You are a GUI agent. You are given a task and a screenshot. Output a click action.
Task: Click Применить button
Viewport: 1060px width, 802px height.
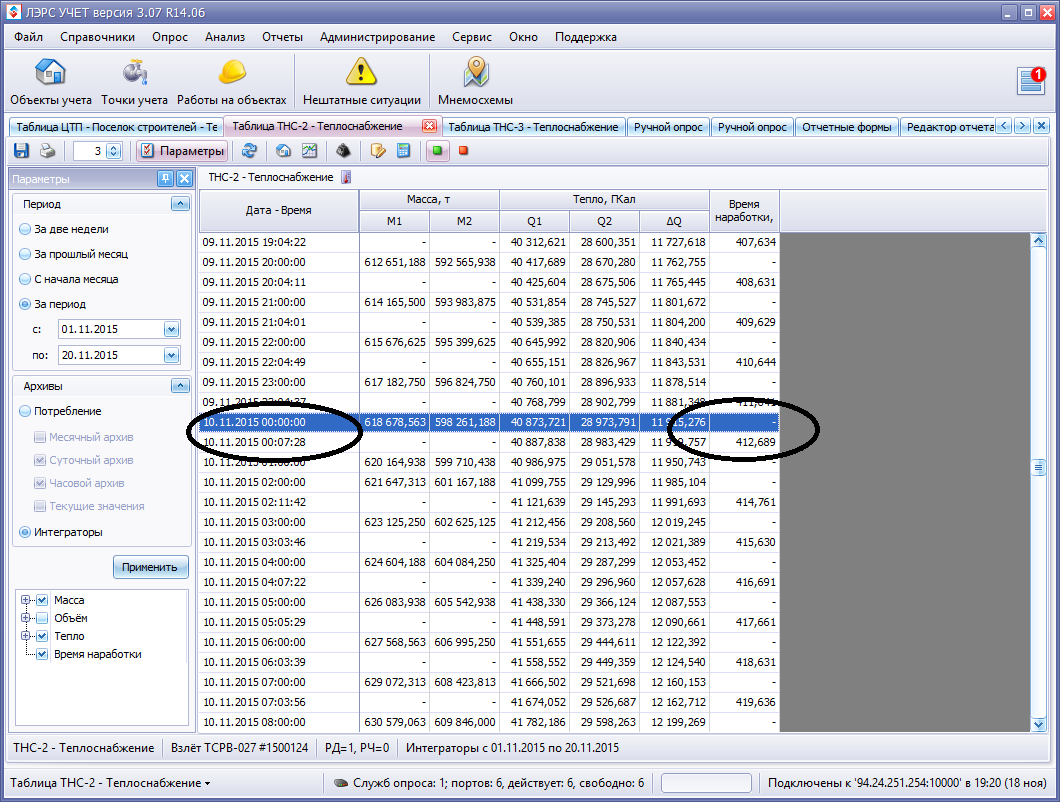pyautogui.click(x=150, y=567)
